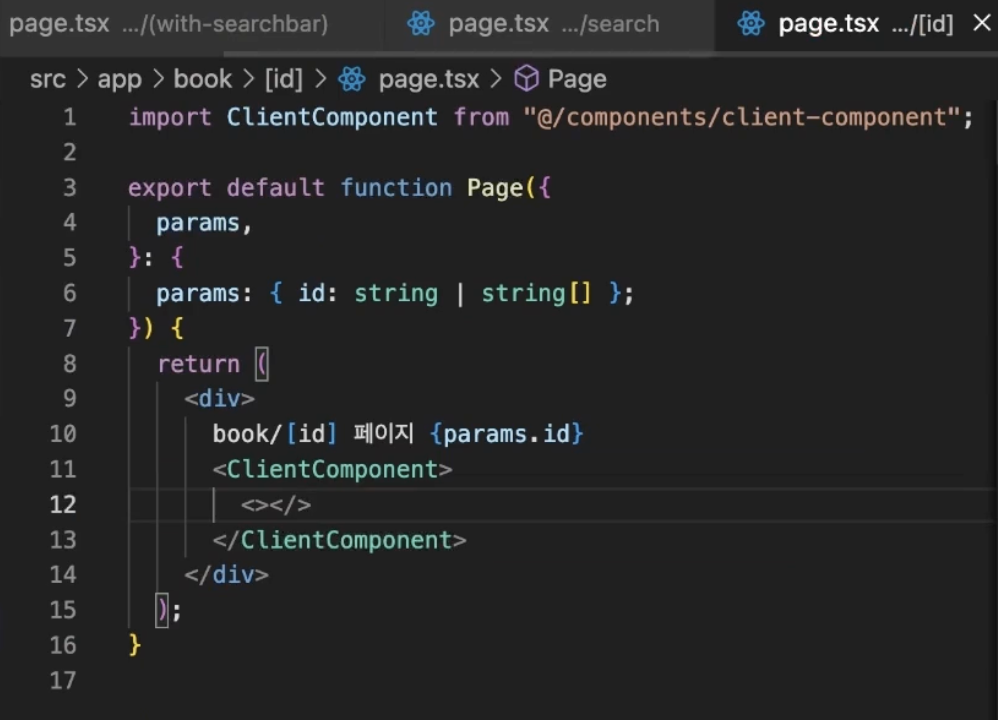This screenshot has height=720, width=998.
Task: Click Page symbol cube icon in breadcrumb
Action: 526,79
